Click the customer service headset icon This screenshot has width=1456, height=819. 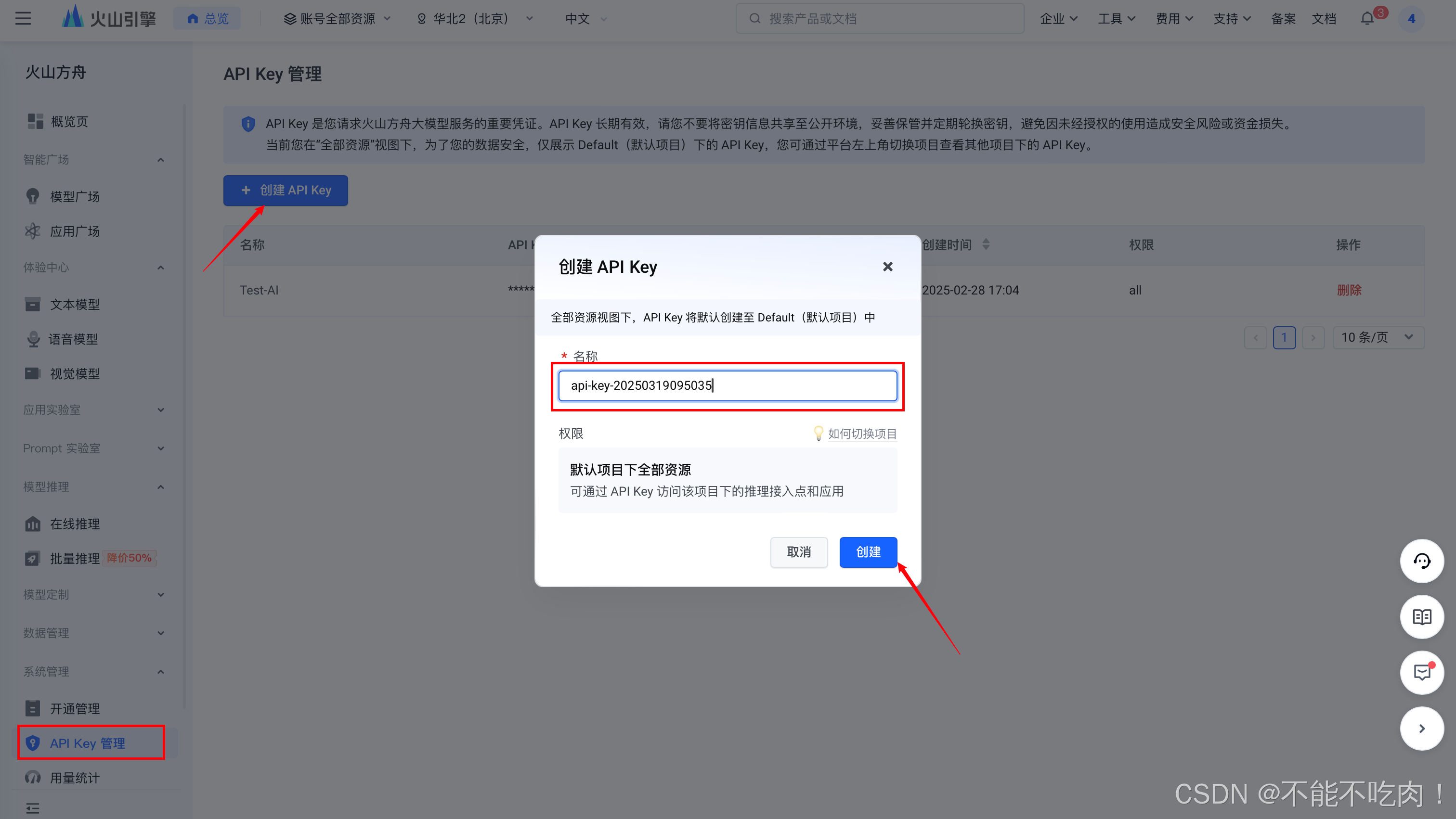1421,561
